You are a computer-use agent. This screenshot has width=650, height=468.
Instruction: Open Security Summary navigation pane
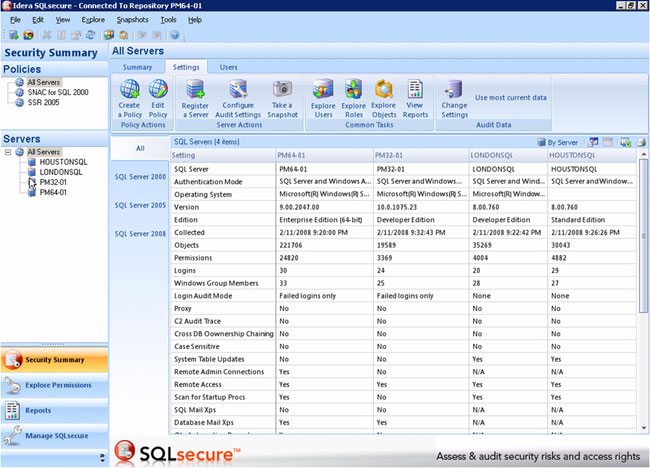tap(54, 360)
